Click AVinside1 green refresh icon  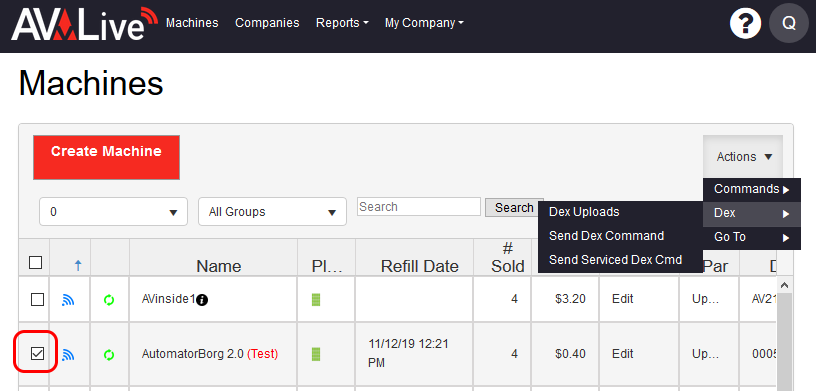[x=109, y=300]
